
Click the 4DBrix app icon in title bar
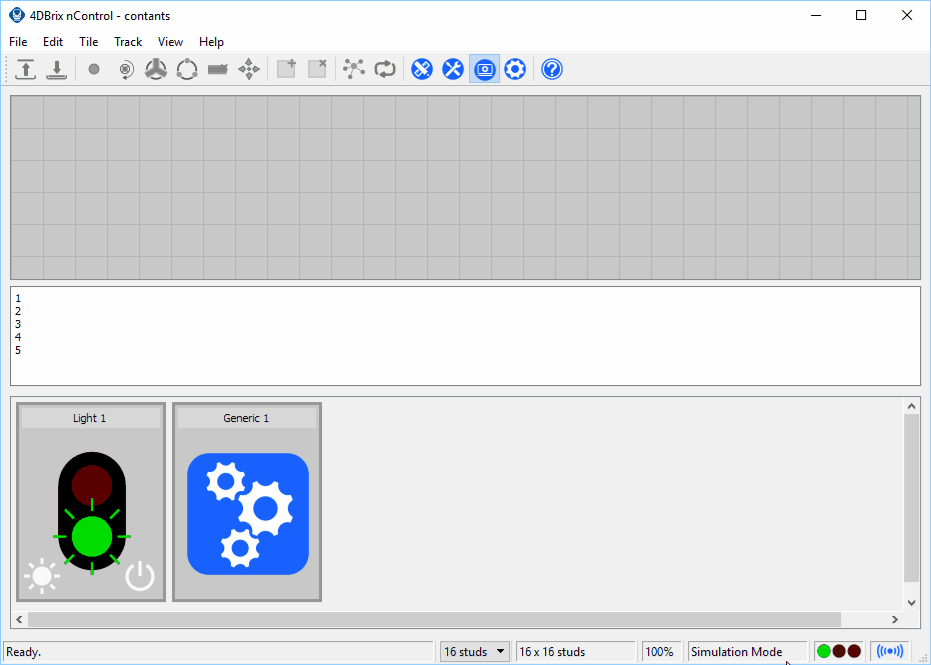click(17, 15)
